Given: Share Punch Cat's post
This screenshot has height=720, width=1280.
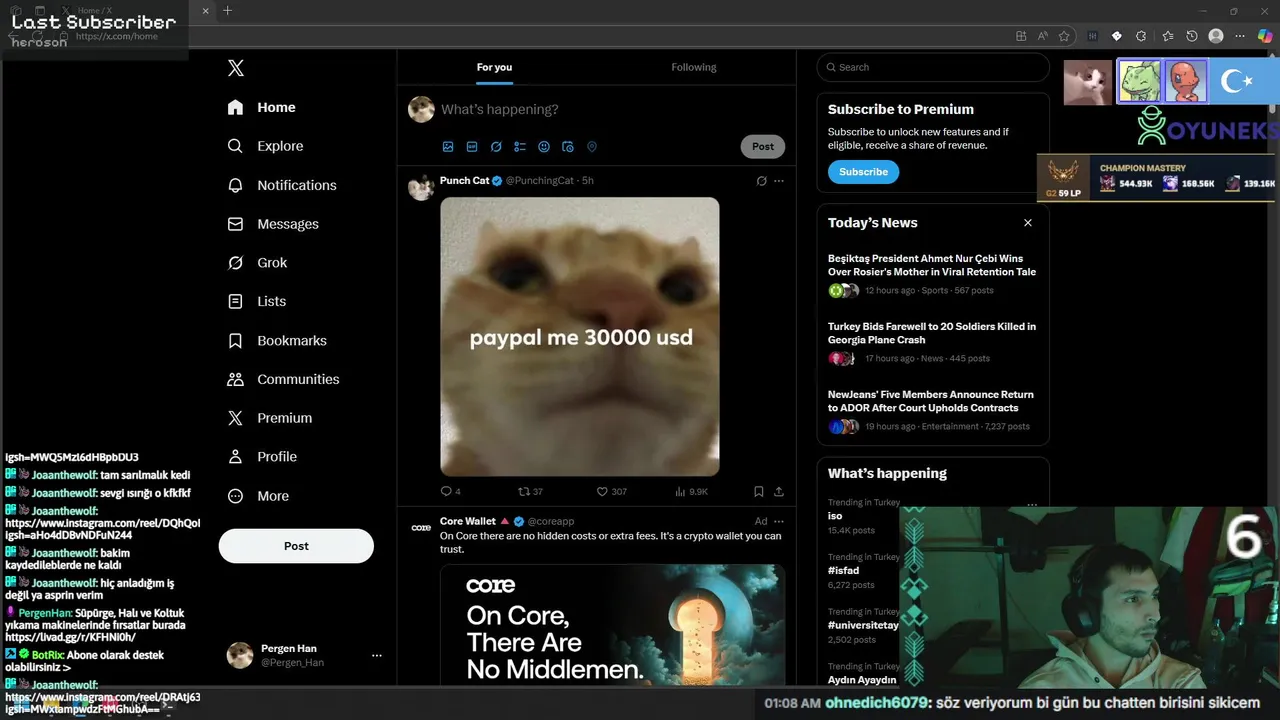Looking at the screenshot, I should (779, 491).
